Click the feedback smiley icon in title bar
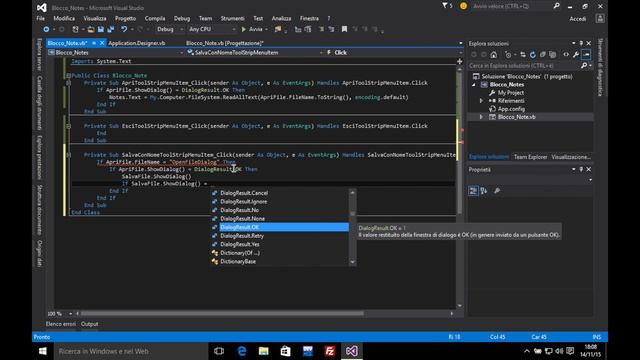640x360 pixels. pyautogui.click(x=463, y=6)
